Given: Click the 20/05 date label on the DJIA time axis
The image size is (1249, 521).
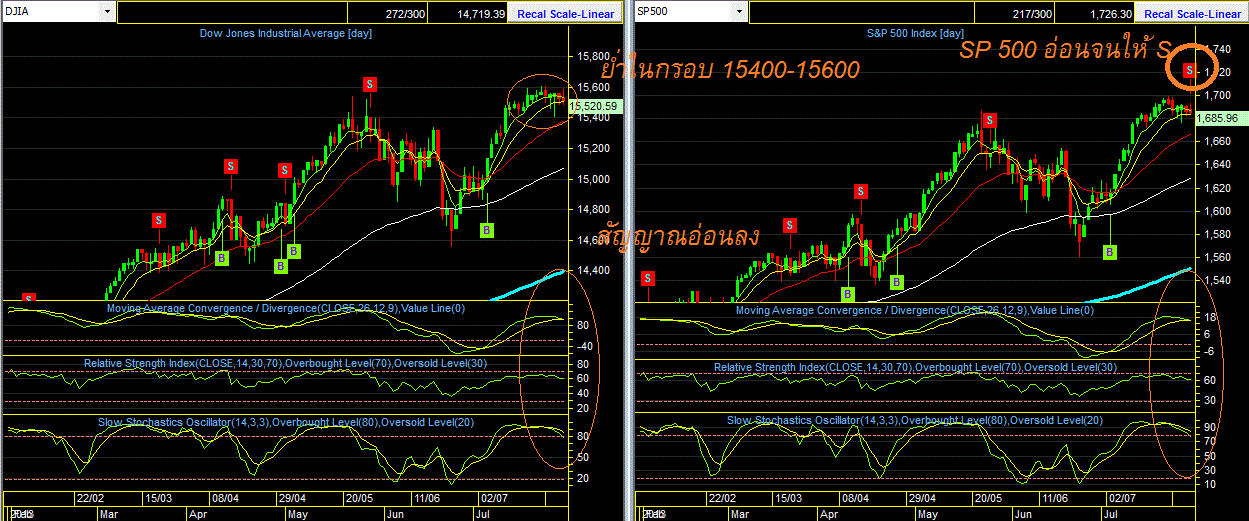Looking at the screenshot, I should [358, 496].
